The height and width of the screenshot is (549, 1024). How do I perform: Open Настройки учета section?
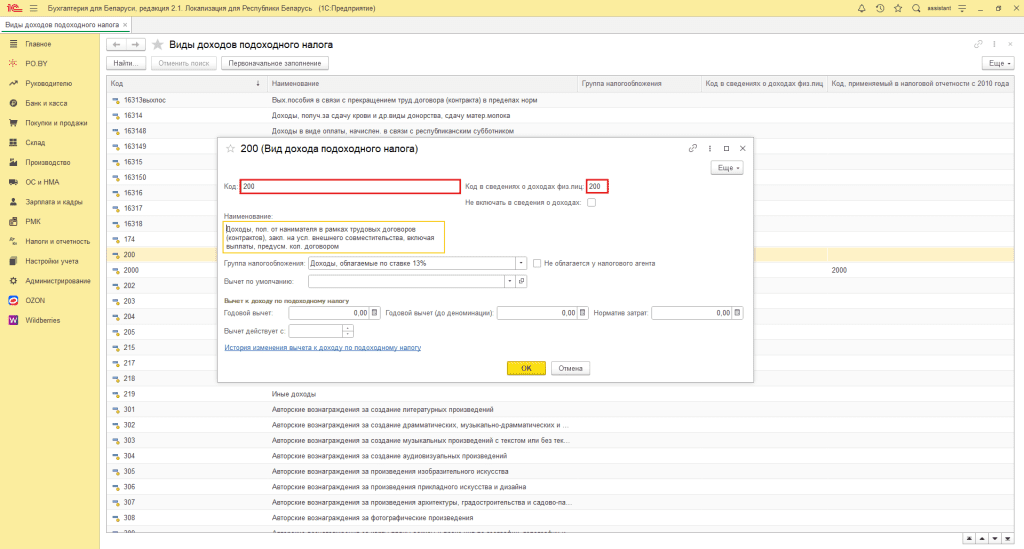coord(52,261)
